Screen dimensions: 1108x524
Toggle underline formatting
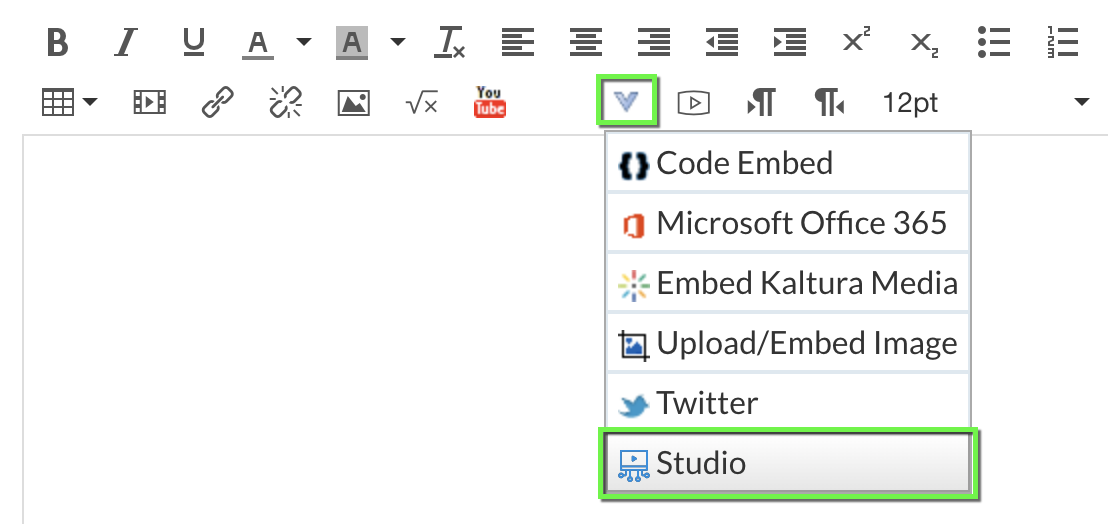coord(193,43)
